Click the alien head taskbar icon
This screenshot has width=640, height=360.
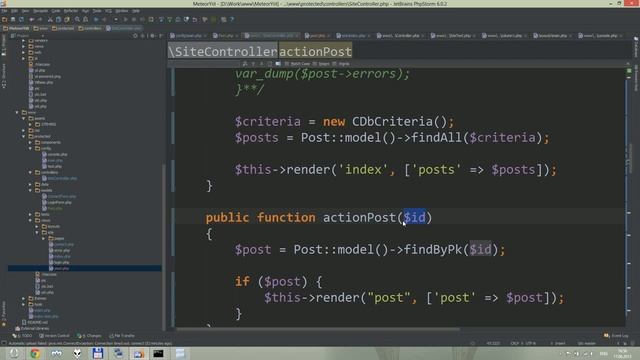(x=77, y=353)
